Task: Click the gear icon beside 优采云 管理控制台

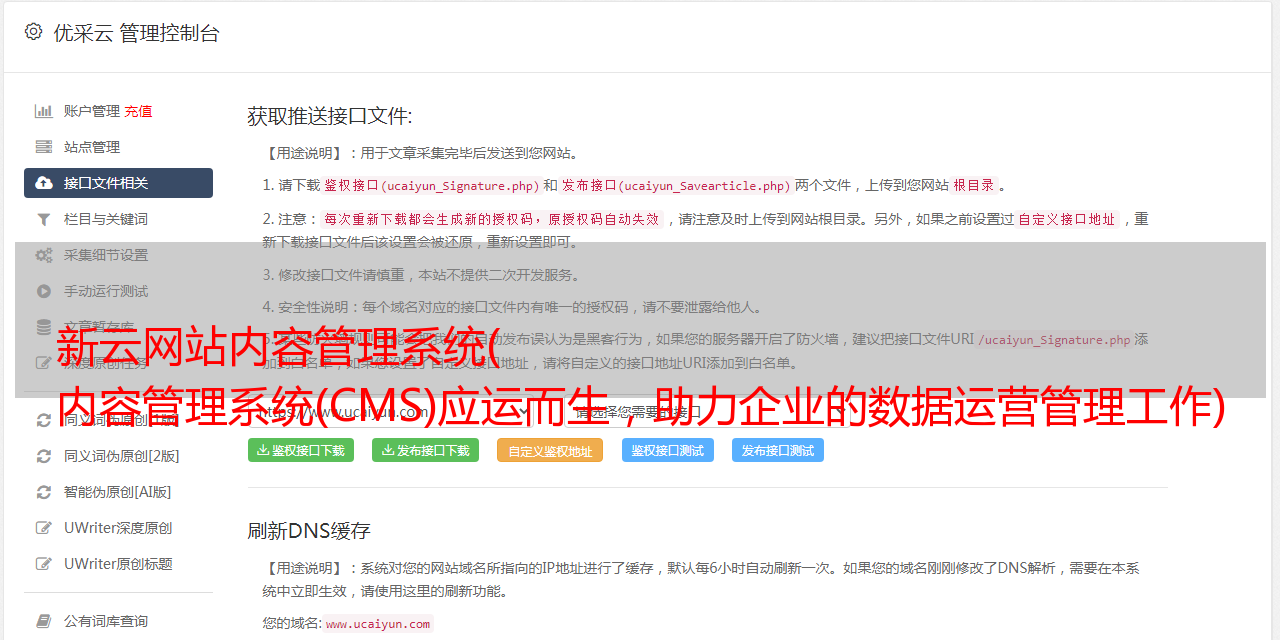Action: tap(33, 32)
